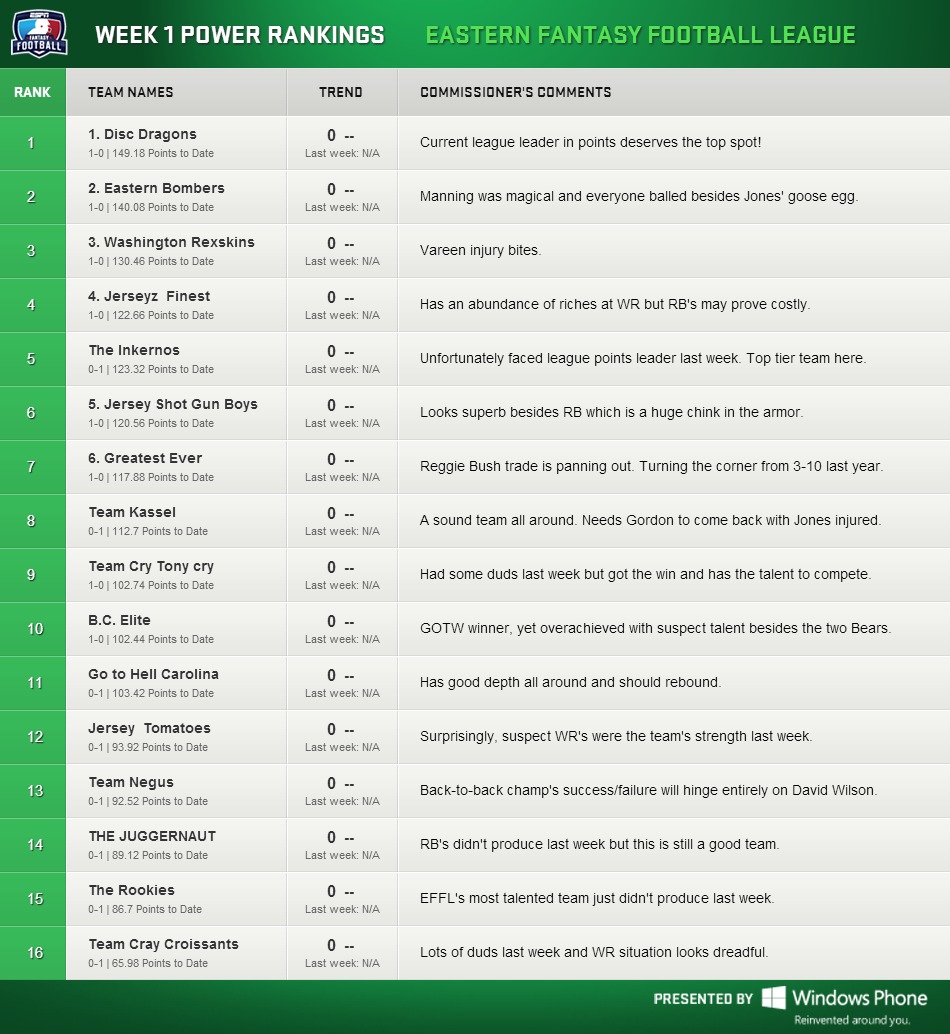Select THE JUGGERNAUT team name
The height and width of the screenshot is (1034, 950).
click(x=152, y=837)
